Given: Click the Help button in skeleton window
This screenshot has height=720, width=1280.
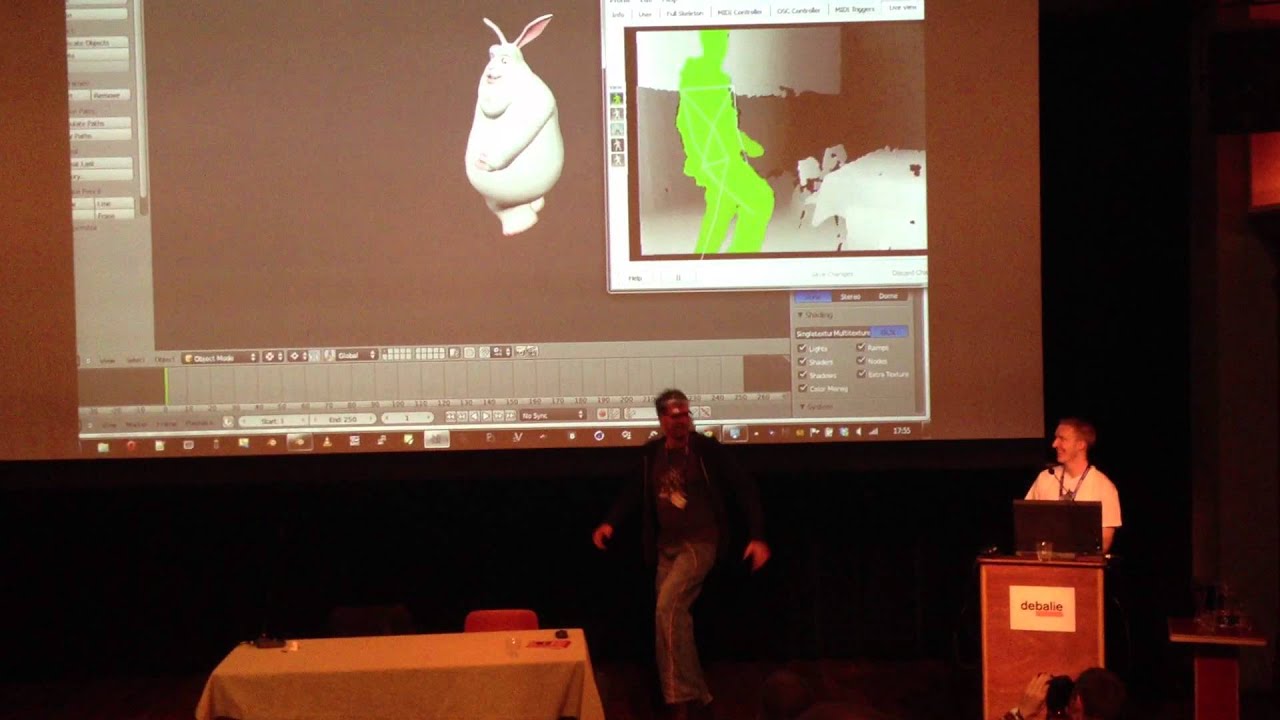Looking at the screenshot, I should click(x=635, y=278).
